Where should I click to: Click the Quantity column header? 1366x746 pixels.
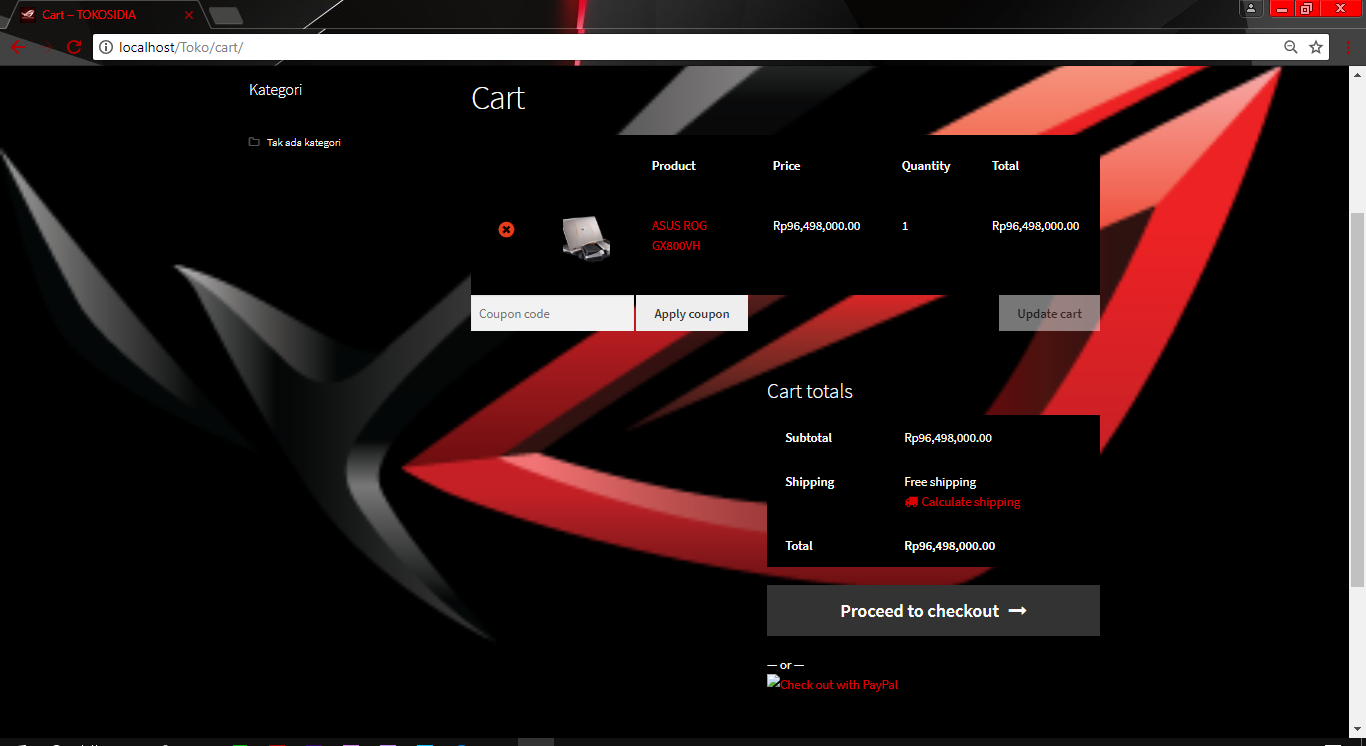[926, 166]
